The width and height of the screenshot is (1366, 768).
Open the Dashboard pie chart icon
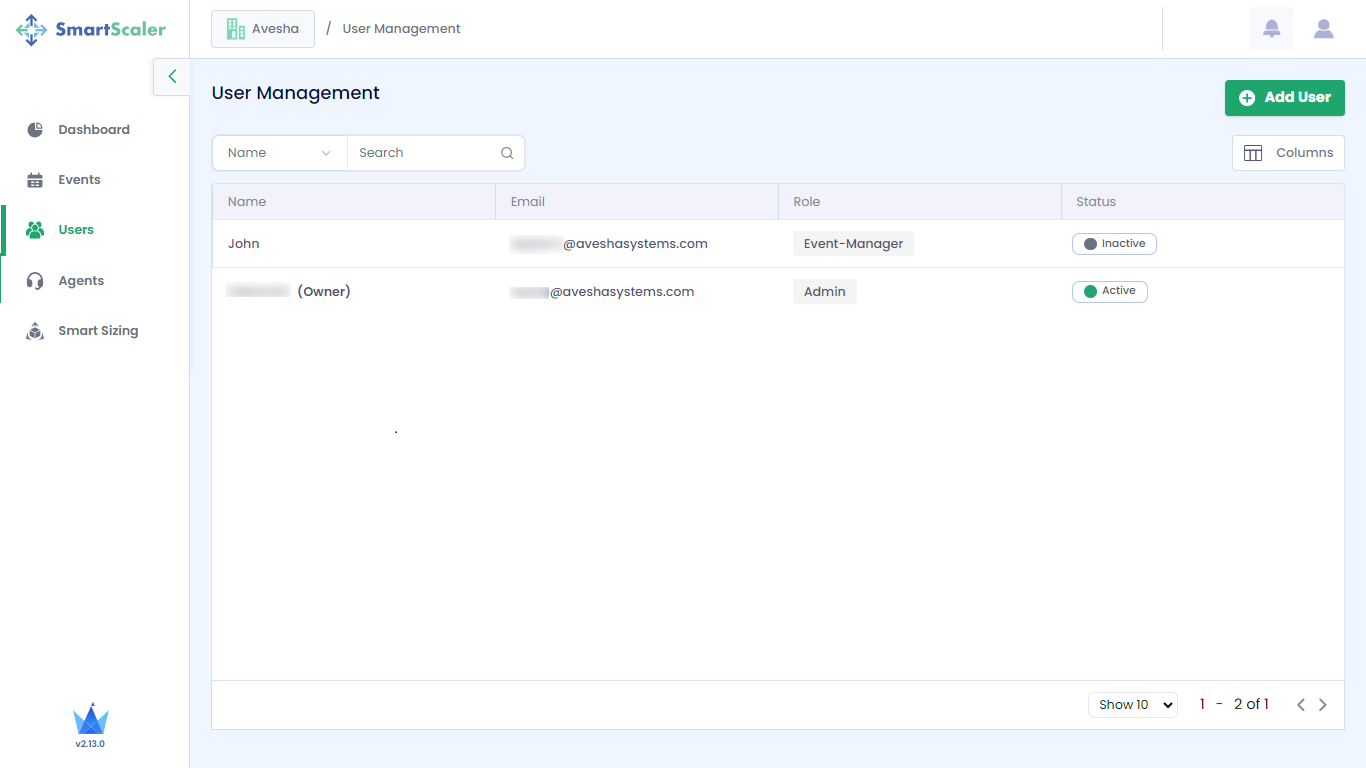point(35,130)
